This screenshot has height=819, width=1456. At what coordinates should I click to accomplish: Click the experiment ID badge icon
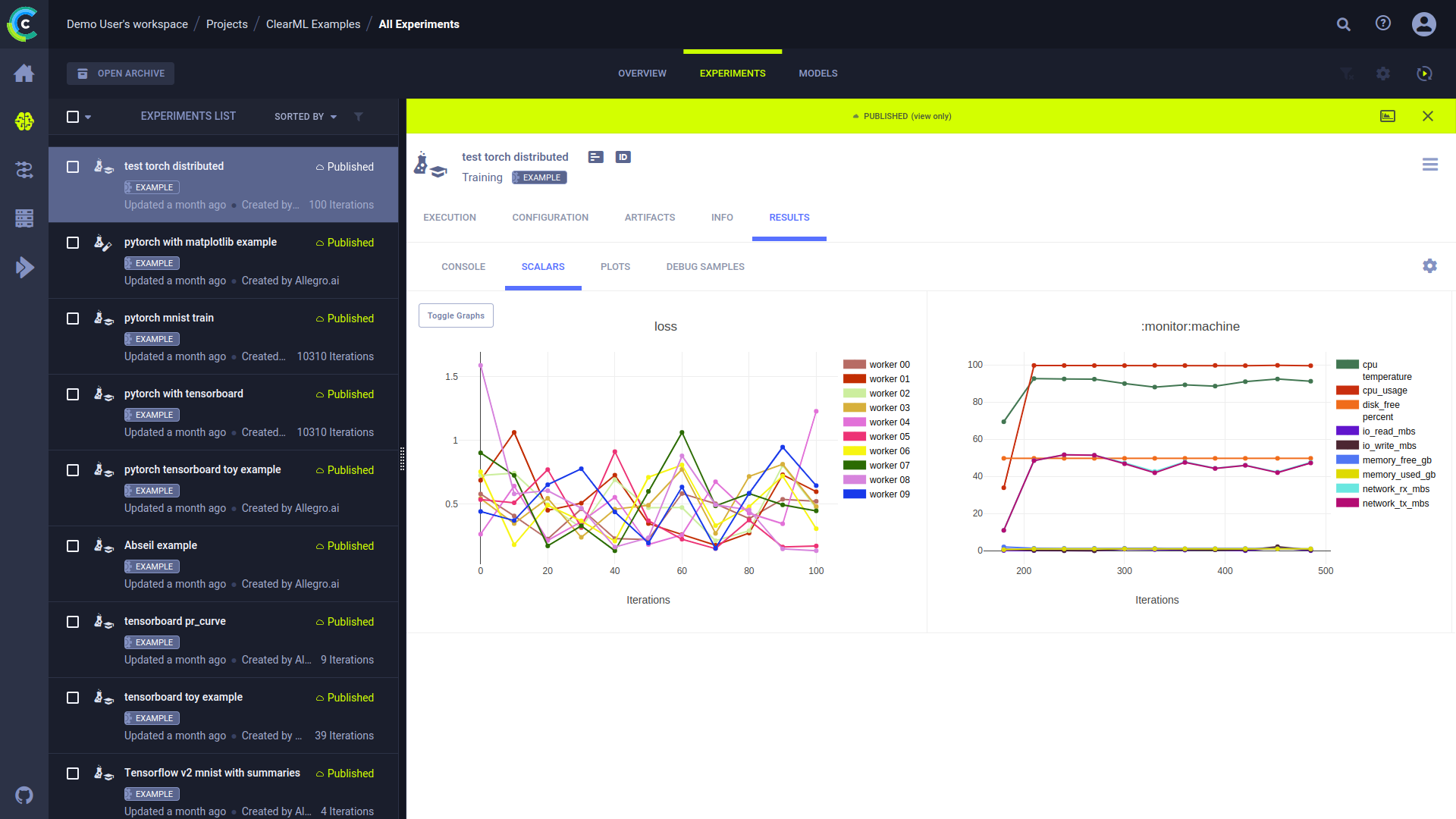(623, 157)
